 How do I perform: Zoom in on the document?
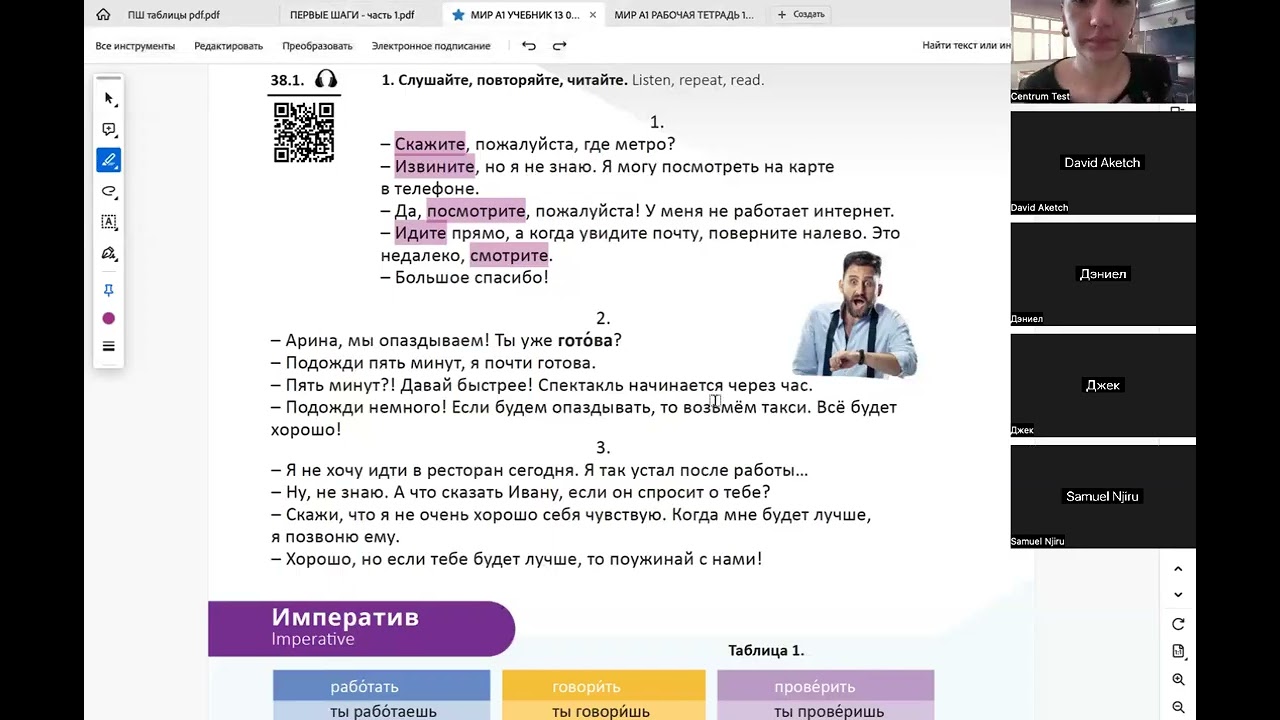click(1178, 679)
